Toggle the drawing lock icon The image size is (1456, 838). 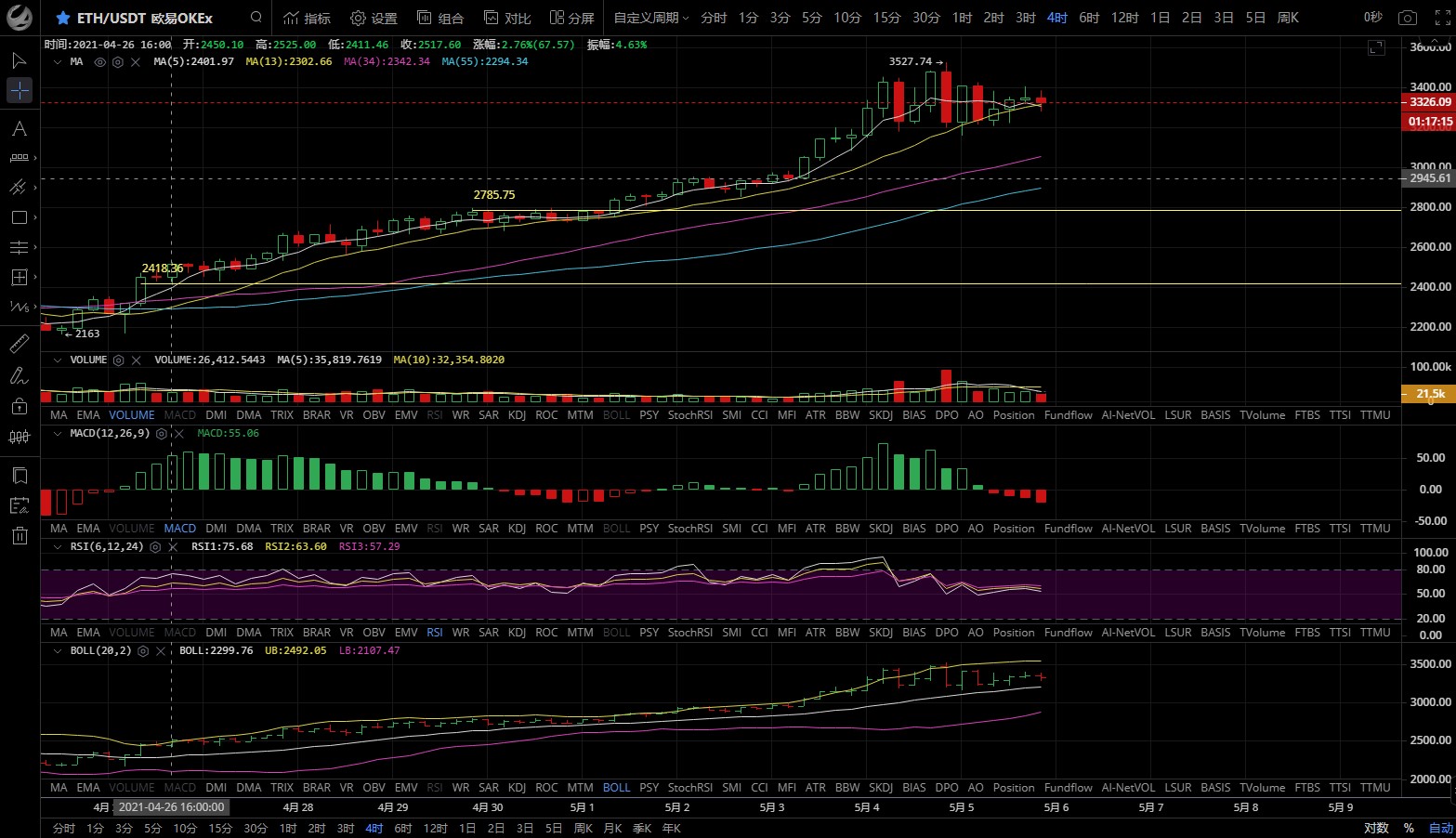click(x=20, y=406)
